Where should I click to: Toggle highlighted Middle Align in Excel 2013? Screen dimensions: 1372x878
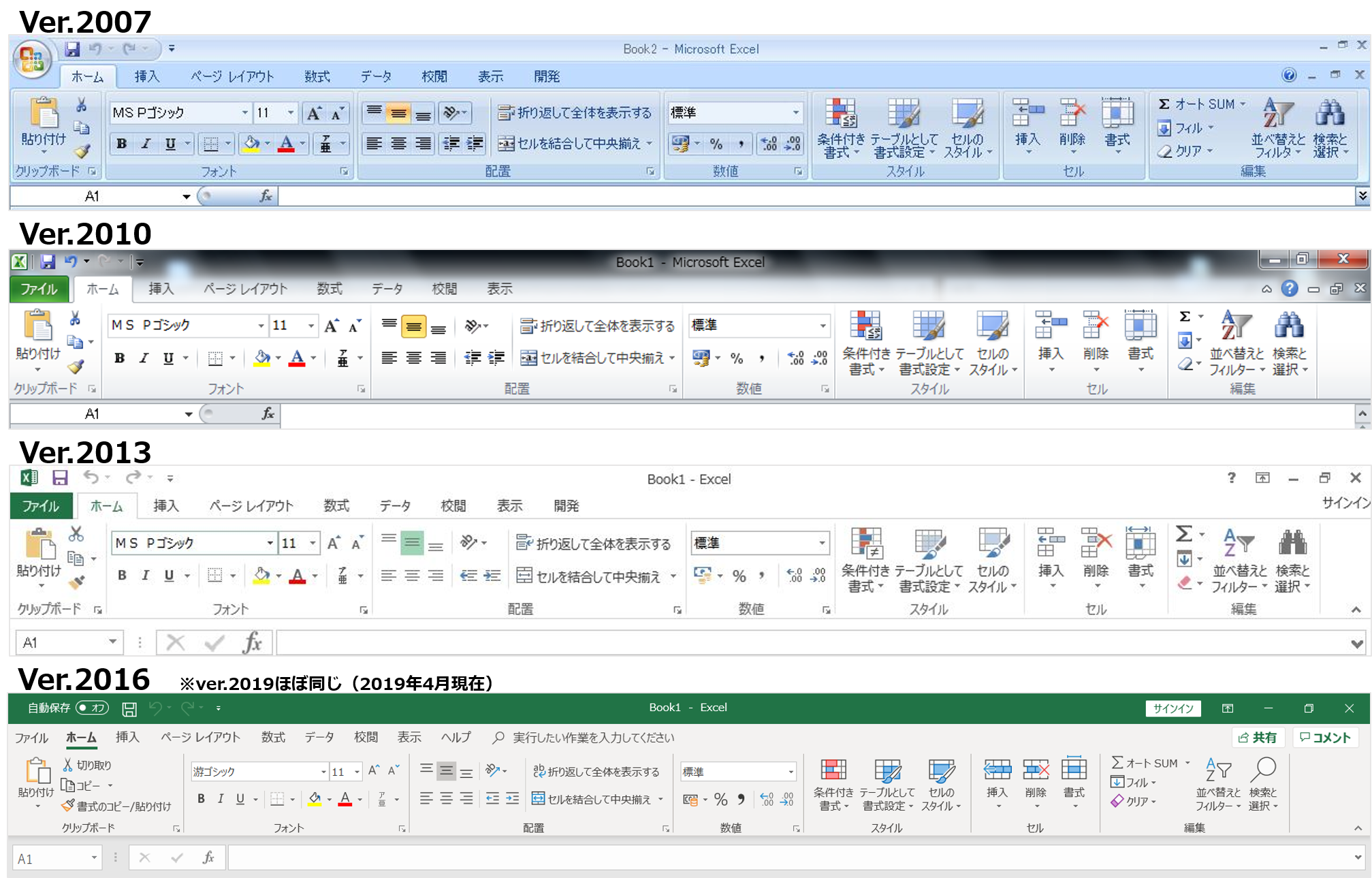point(412,543)
